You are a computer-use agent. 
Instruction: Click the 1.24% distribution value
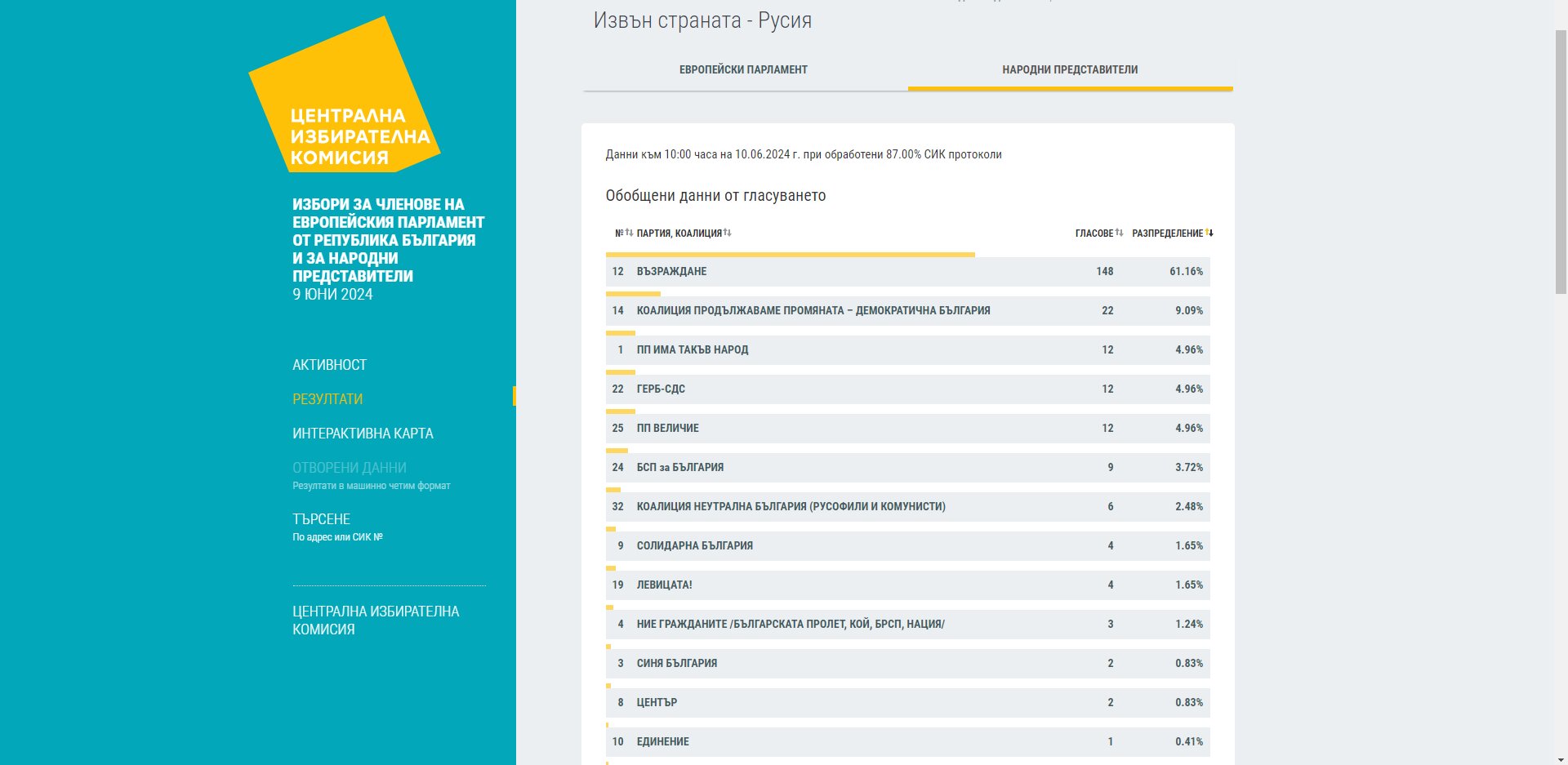point(1189,625)
